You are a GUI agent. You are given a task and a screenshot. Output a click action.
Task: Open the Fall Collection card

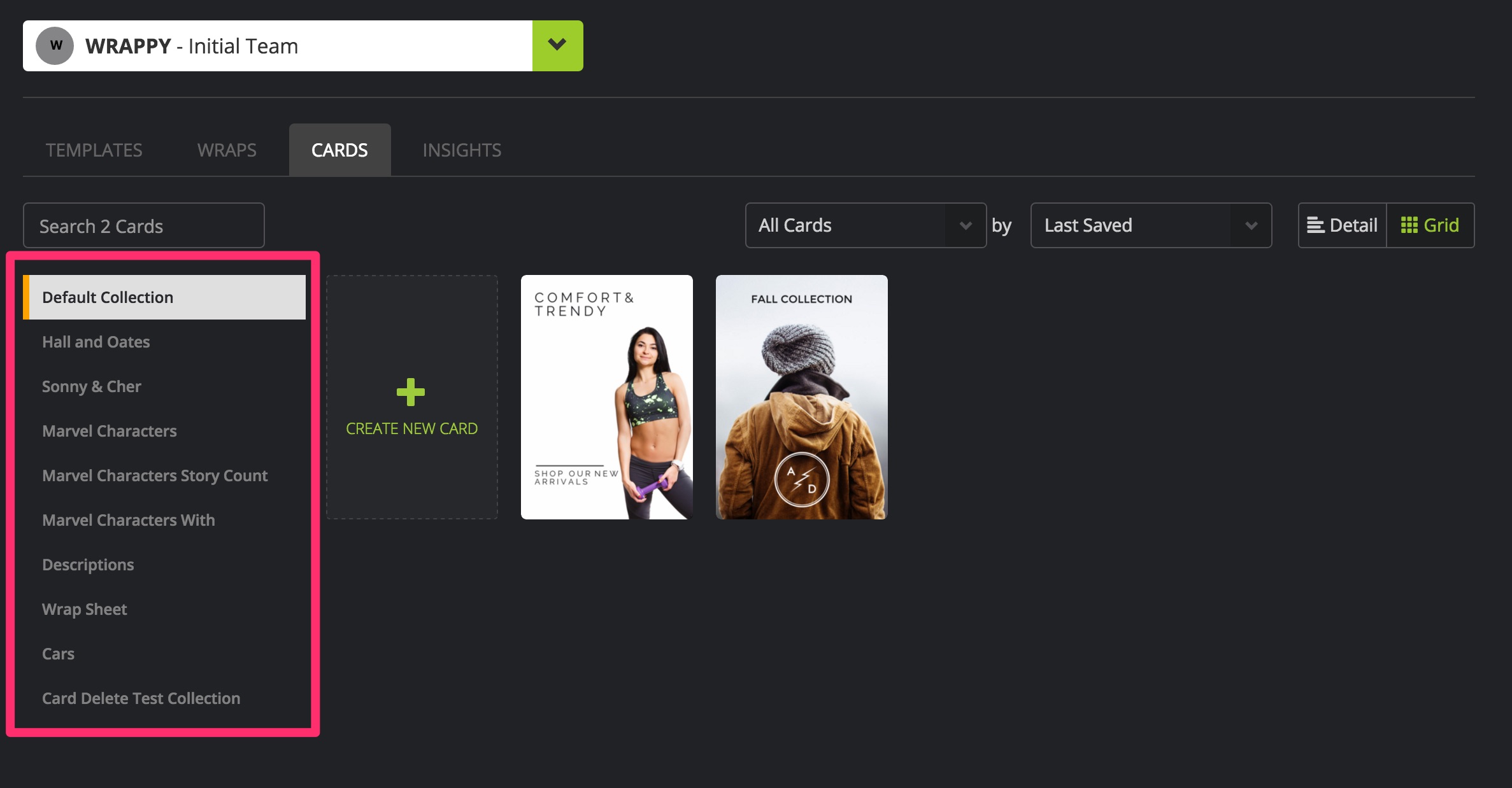click(802, 397)
